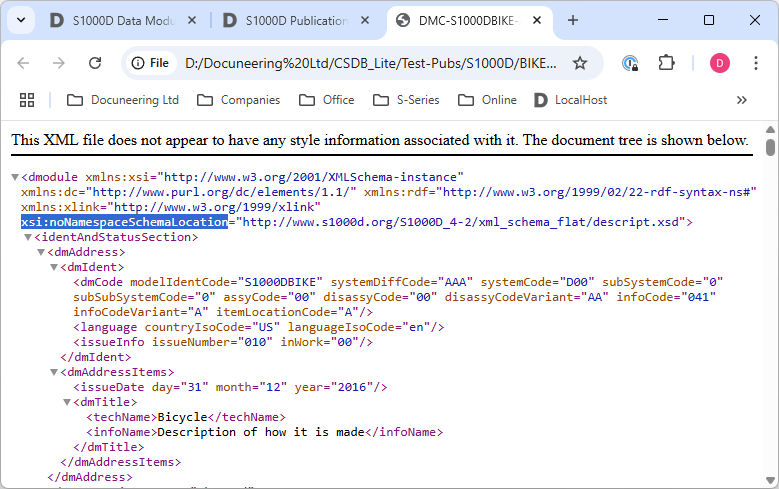Screen dimensions: 779x489
Task: Click the profile avatar icon
Action: click(x=720, y=63)
